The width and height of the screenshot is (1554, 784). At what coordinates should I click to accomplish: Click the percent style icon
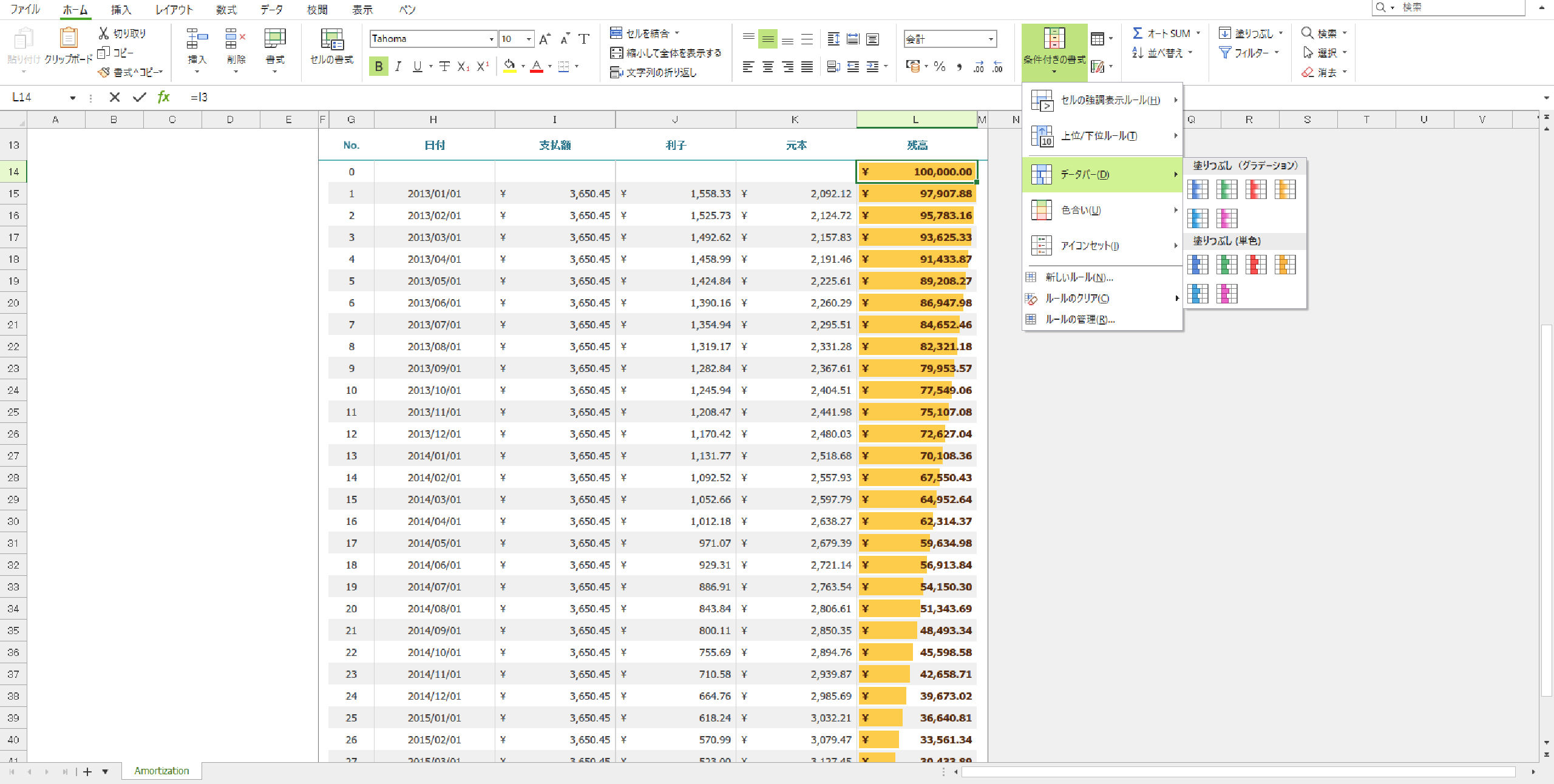[x=939, y=67]
